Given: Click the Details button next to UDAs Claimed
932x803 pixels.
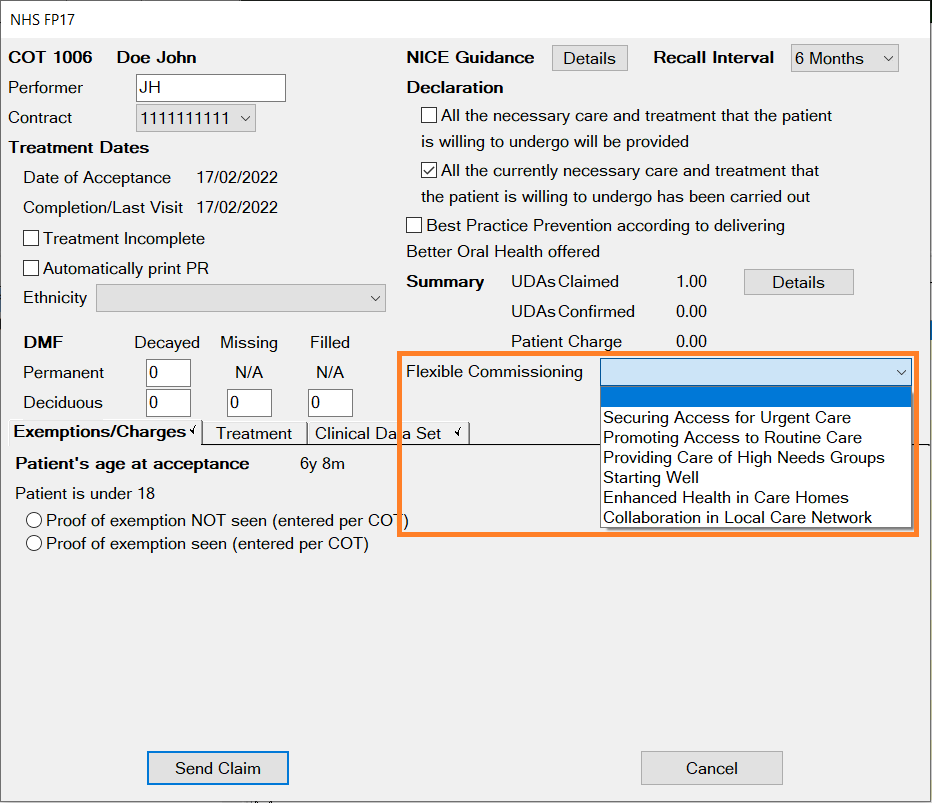Looking at the screenshot, I should point(798,282).
